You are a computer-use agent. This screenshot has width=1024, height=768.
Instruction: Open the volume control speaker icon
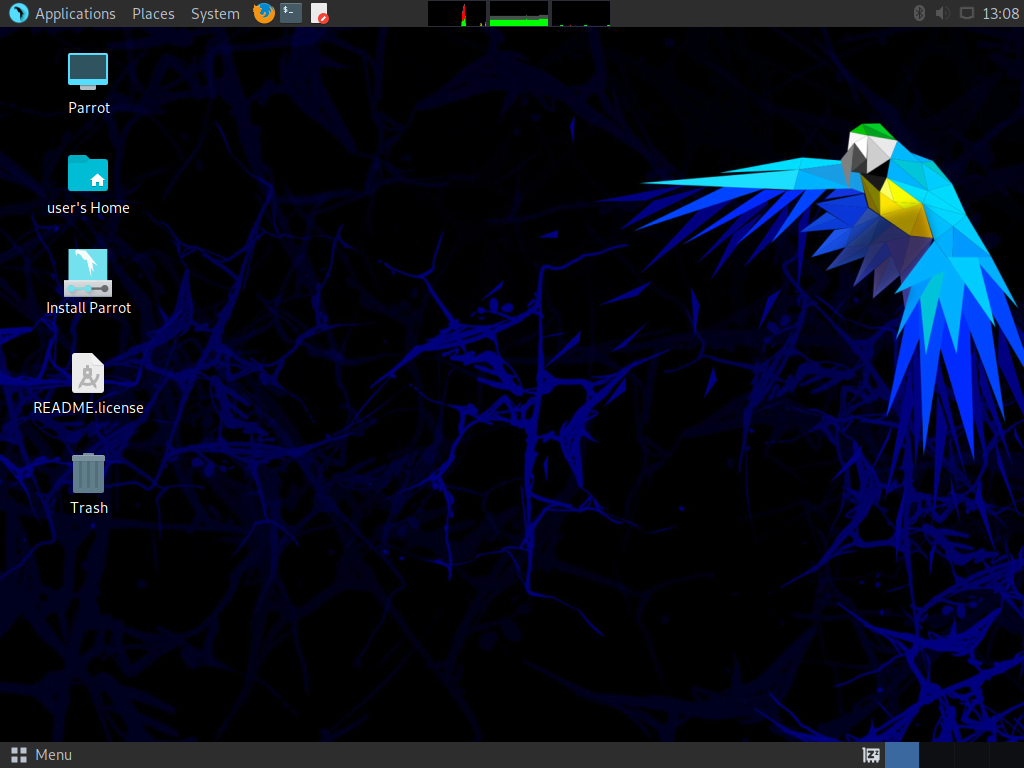point(942,13)
